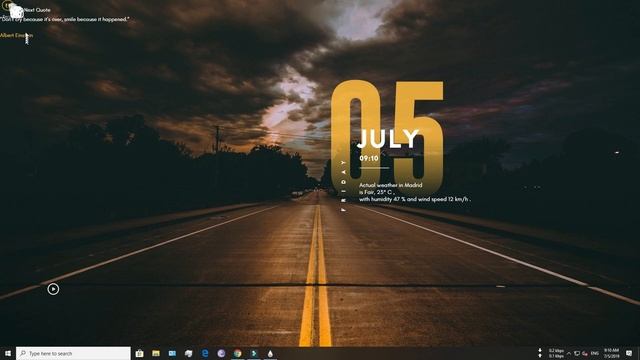
Task: Open Google Chrome from the taskbar
Action: click(x=238, y=353)
